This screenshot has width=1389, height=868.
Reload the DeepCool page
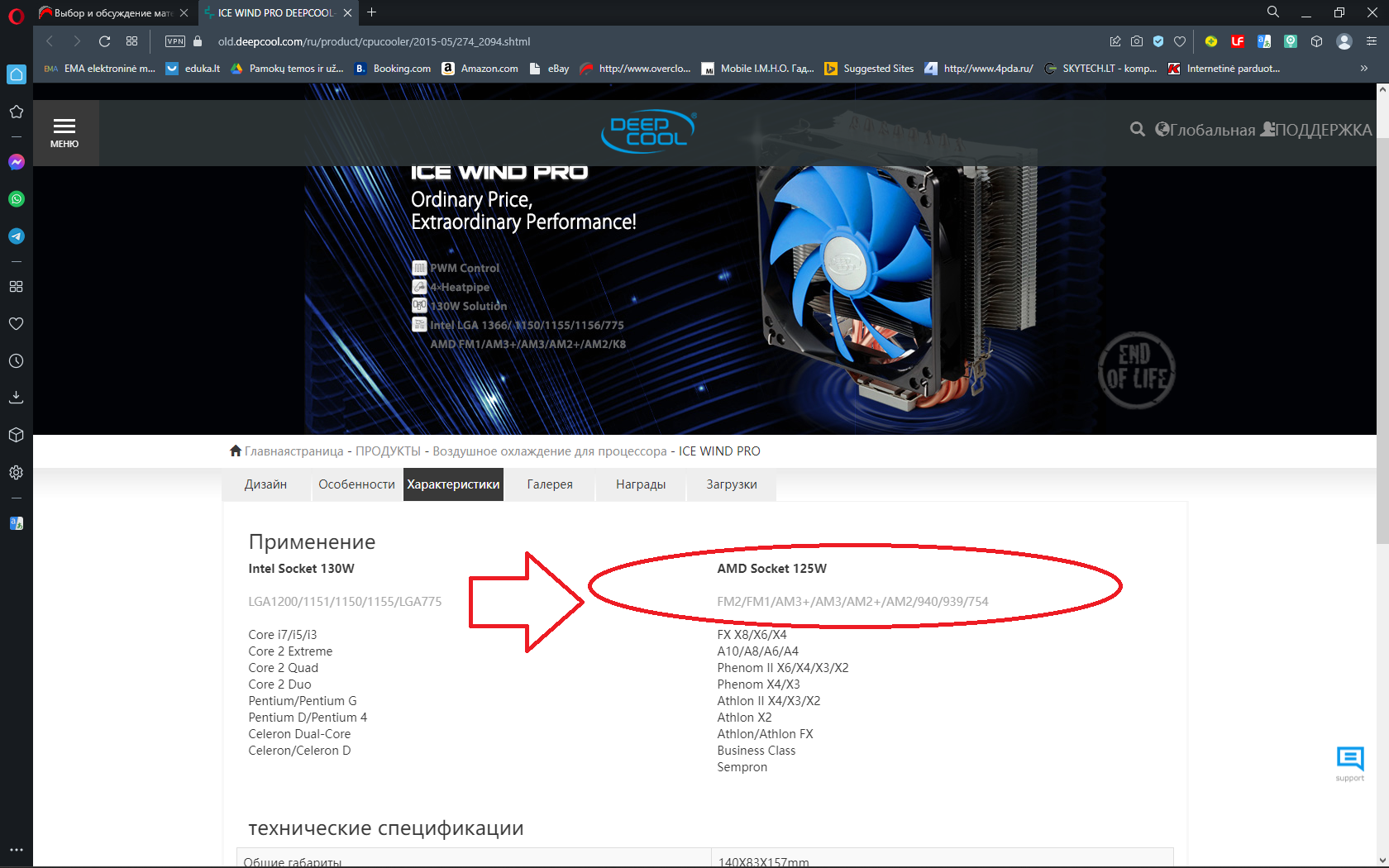(x=104, y=41)
